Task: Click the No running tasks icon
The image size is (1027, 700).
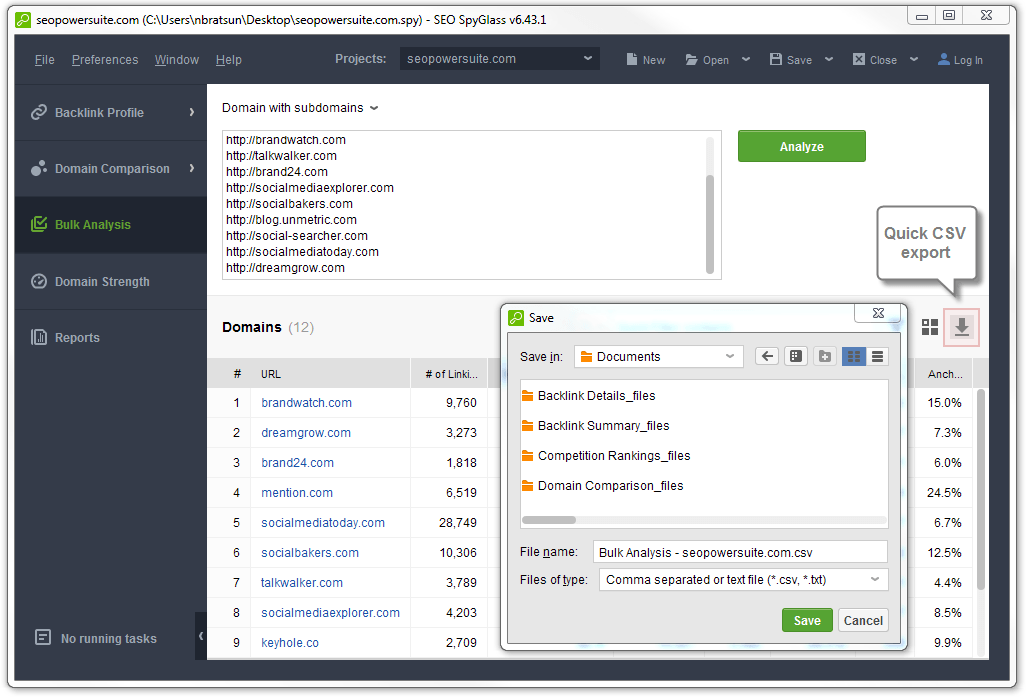Action: 43,637
